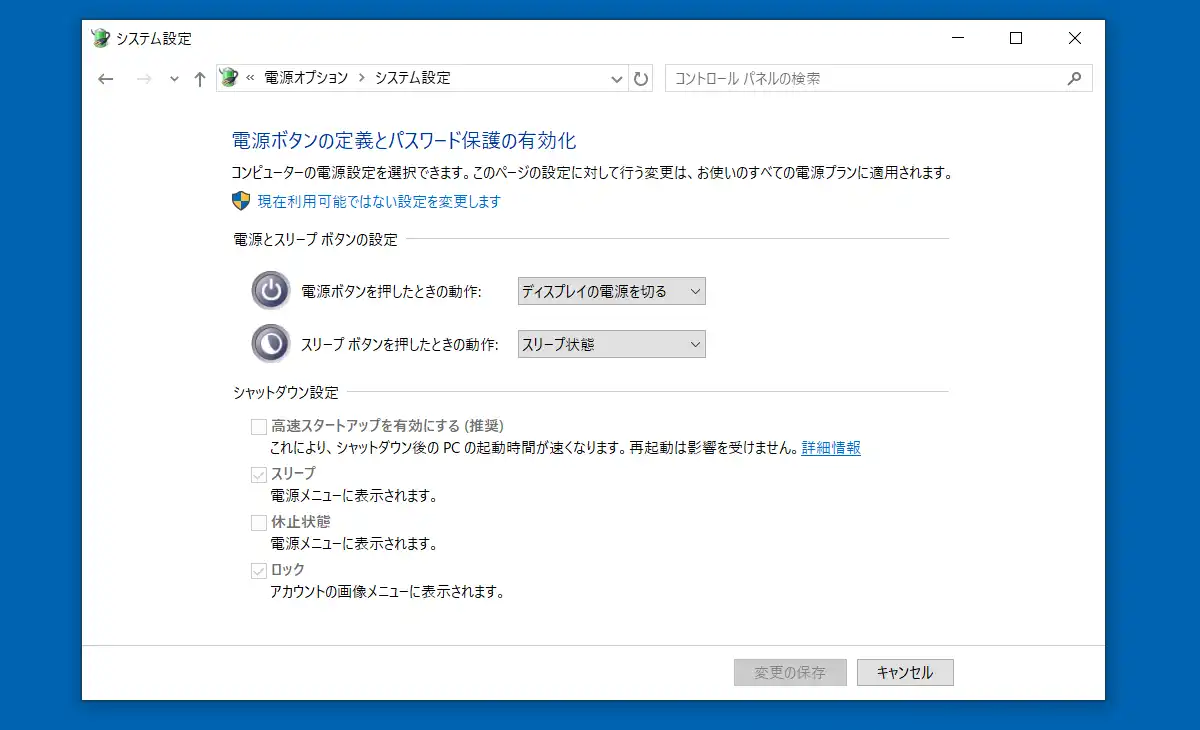Image resolution: width=1200 pixels, height=730 pixels.
Task: Click the forward navigation arrow
Action: 144,79
